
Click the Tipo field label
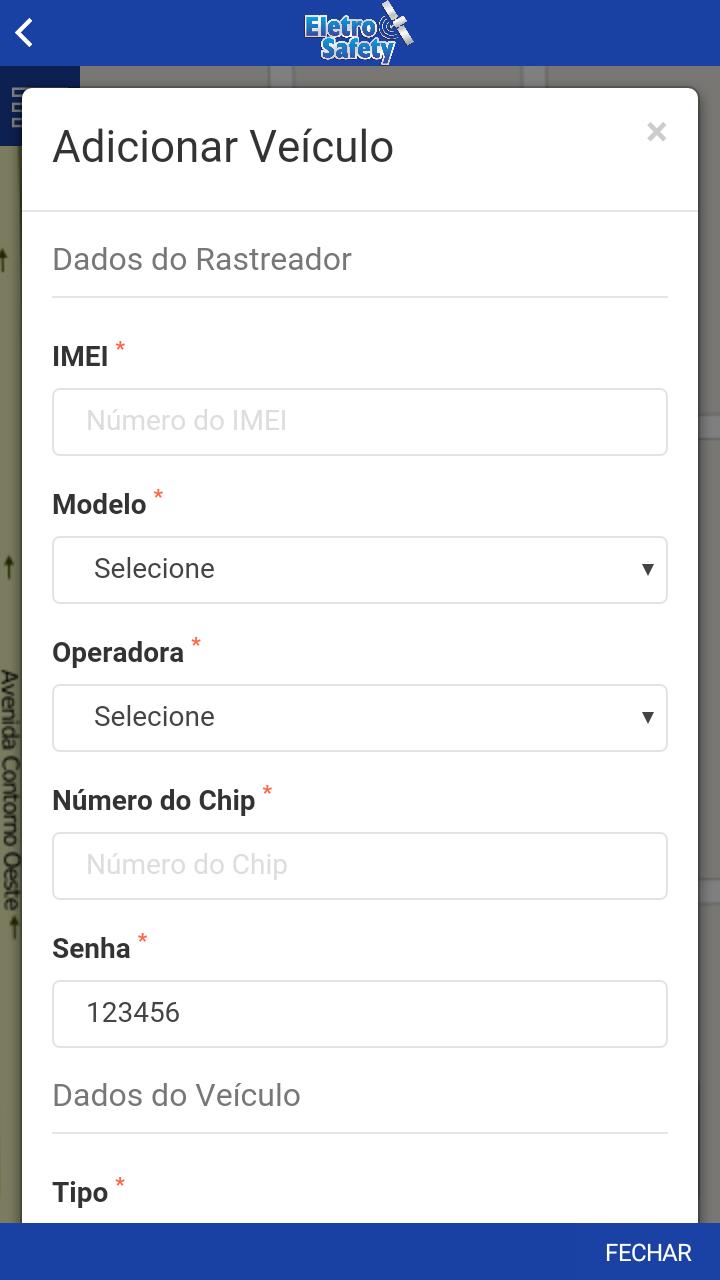point(80,1192)
